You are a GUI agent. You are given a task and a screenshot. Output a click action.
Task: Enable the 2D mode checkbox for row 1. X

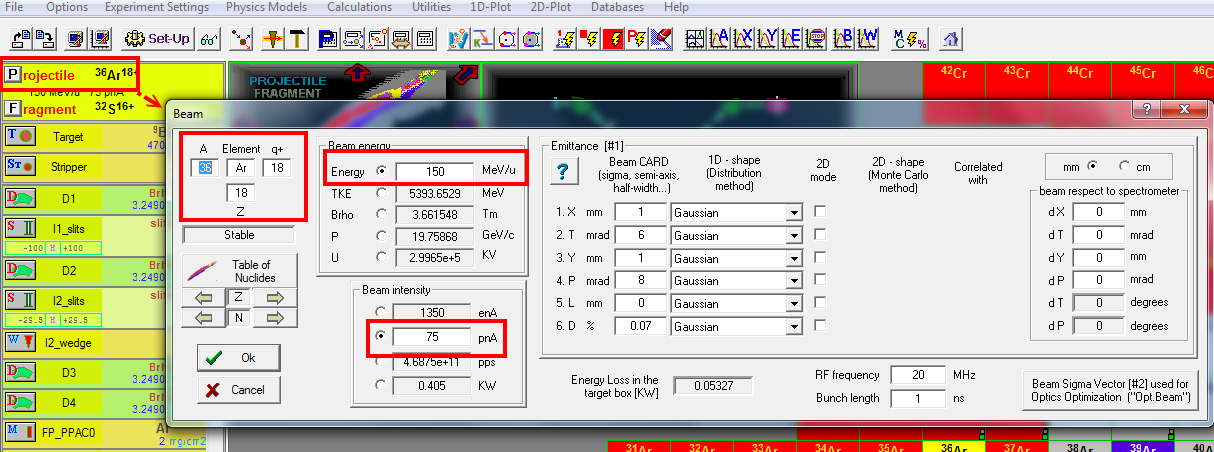point(821,212)
